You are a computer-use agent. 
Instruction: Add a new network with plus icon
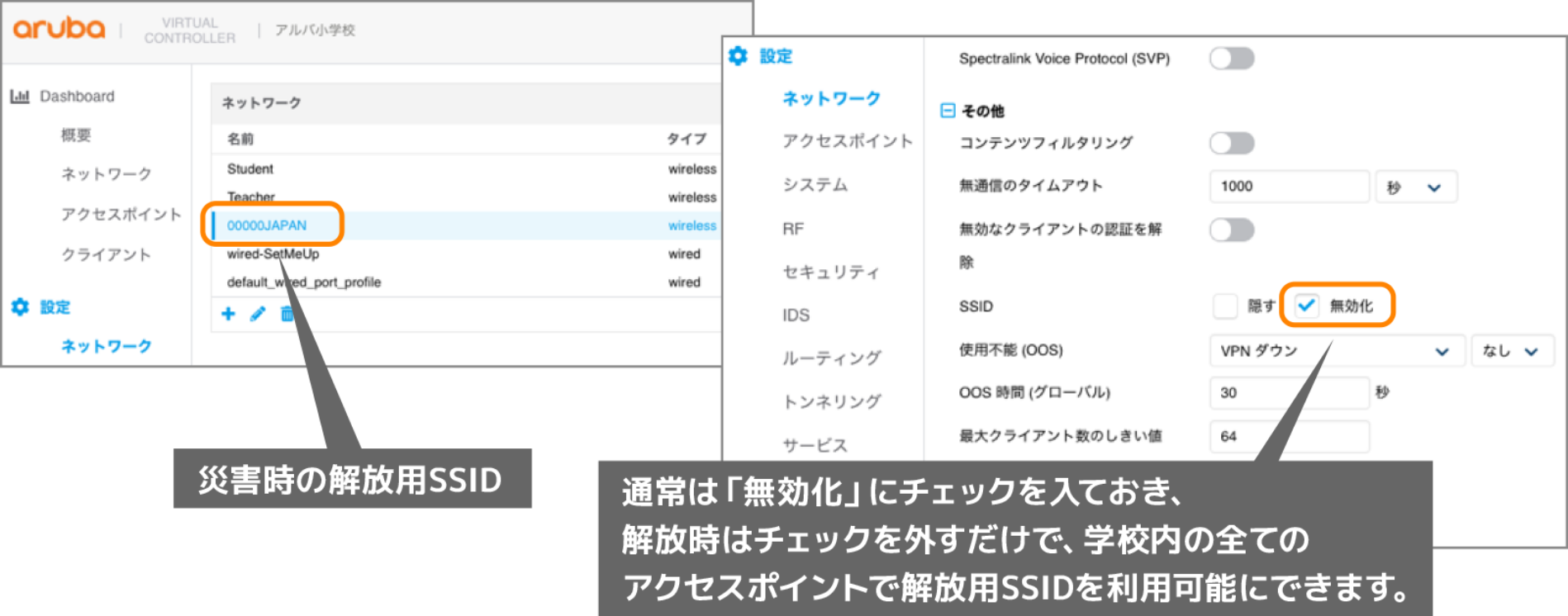click(228, 314)
